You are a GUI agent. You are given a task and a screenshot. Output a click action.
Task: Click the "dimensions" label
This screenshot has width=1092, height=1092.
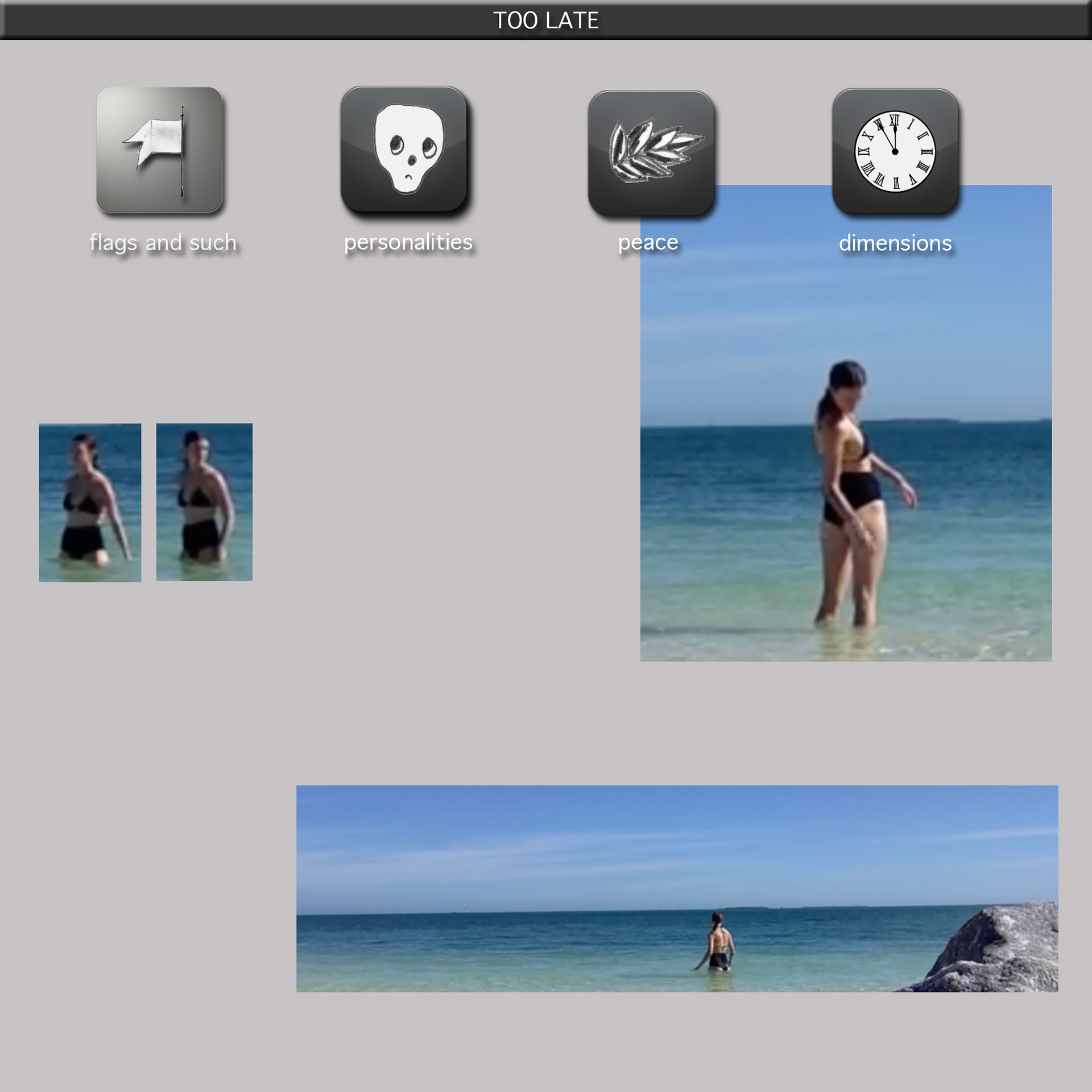[895, 243]
